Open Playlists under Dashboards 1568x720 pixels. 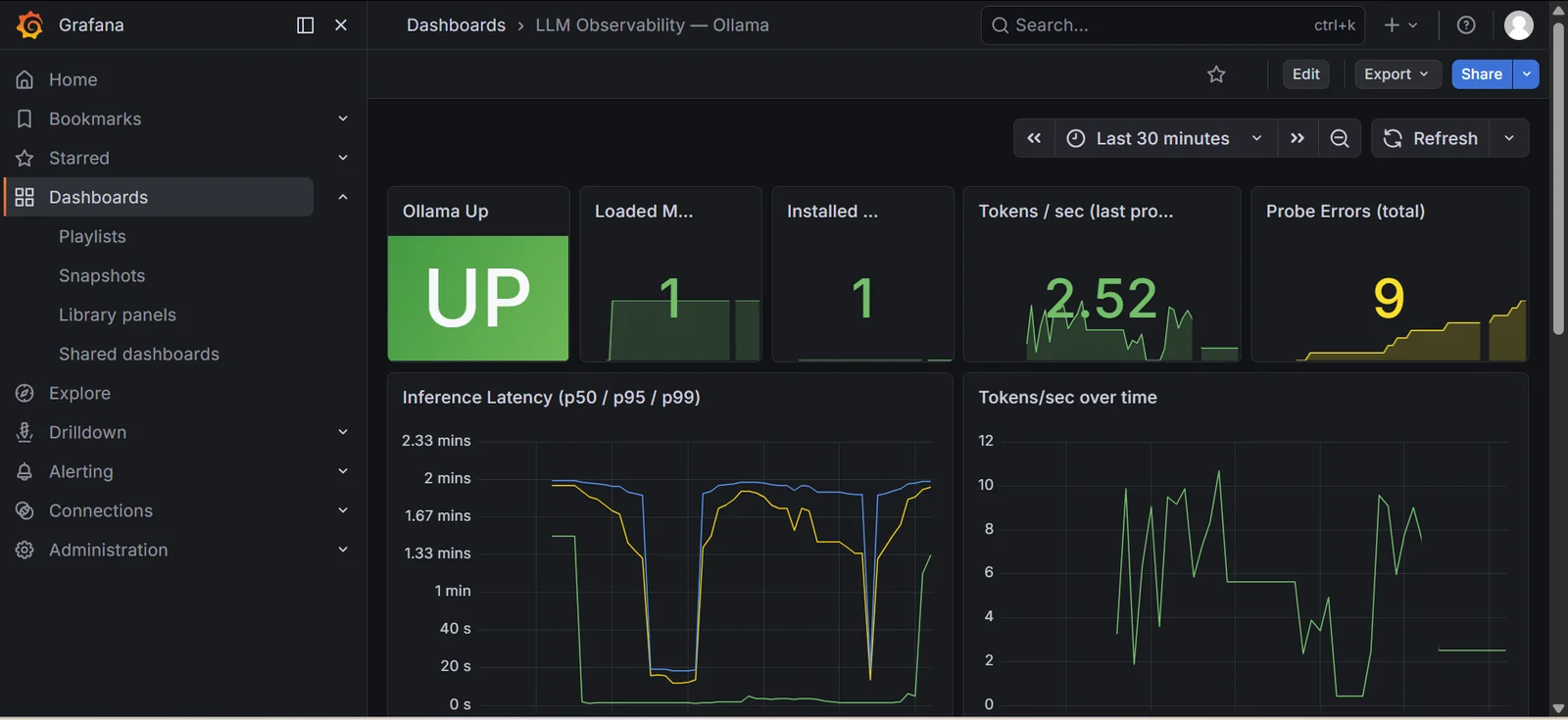coord(92,236)
